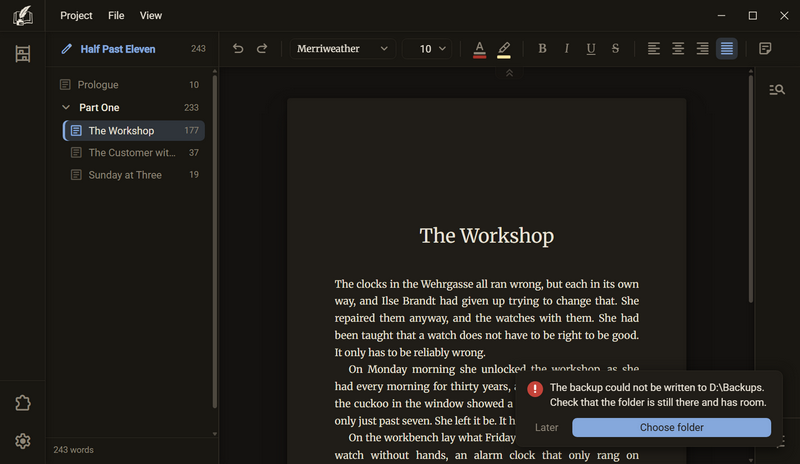The width and height of the screenshot is (800, 464).
Task: Center align the text
Action: pos(678,48)
